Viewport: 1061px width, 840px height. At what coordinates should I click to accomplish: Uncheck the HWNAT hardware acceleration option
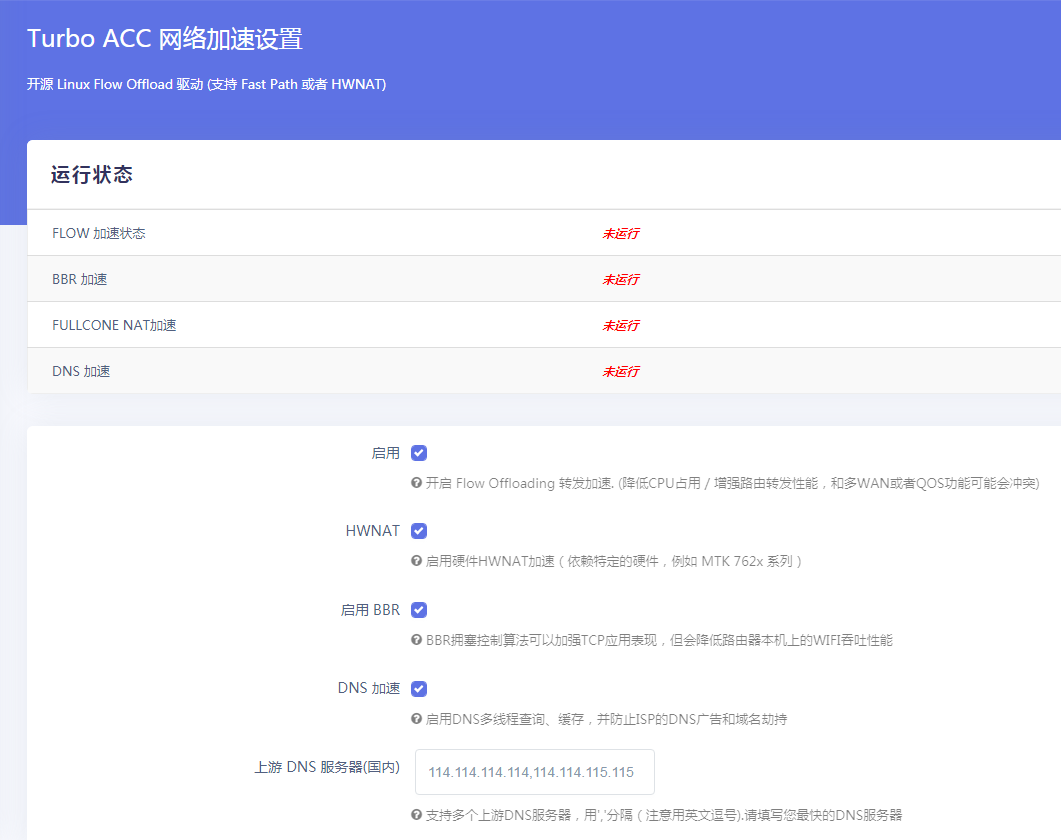point(419,531)
